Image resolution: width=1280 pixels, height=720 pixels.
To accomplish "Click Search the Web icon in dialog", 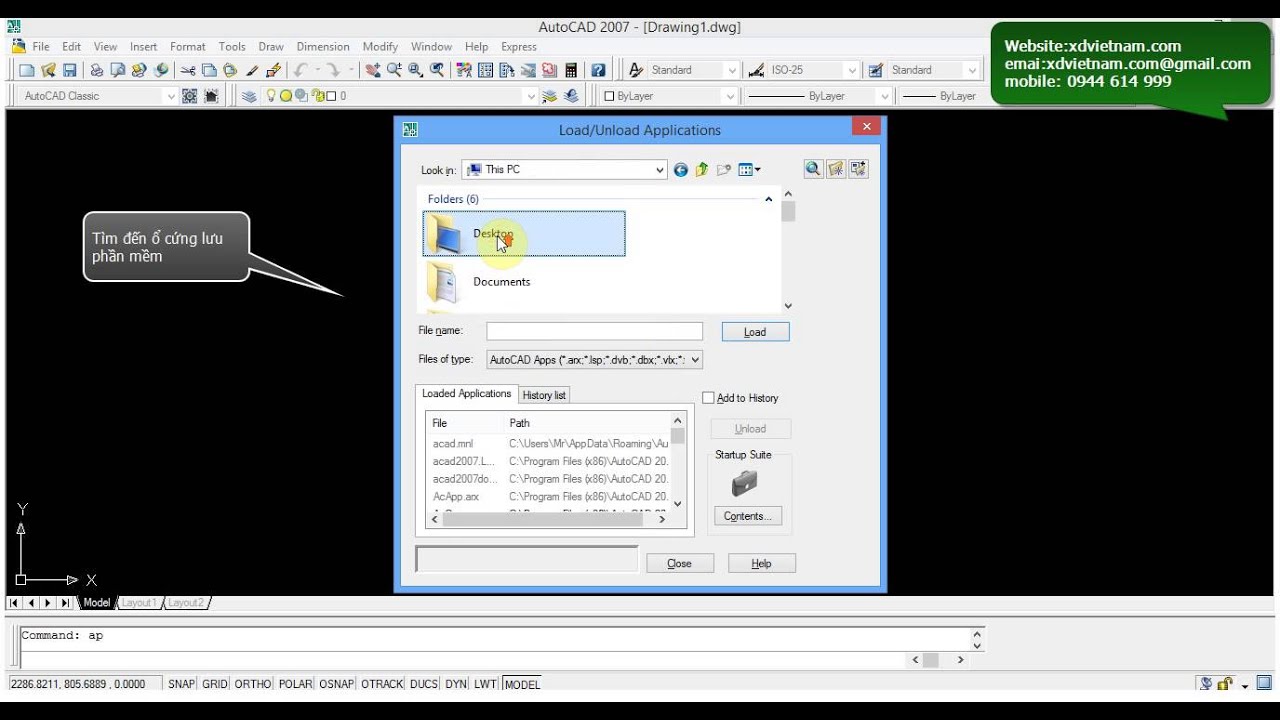I will [x=813, y=169].
